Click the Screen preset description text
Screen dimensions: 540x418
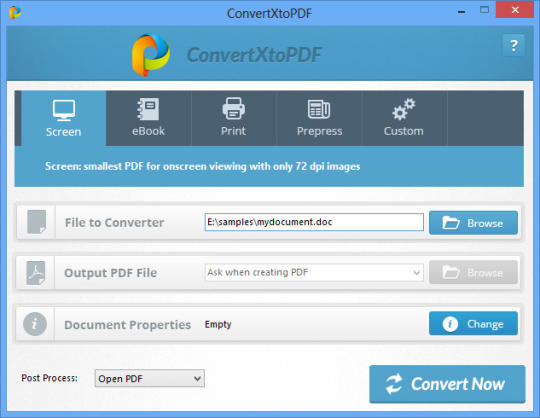202,167
